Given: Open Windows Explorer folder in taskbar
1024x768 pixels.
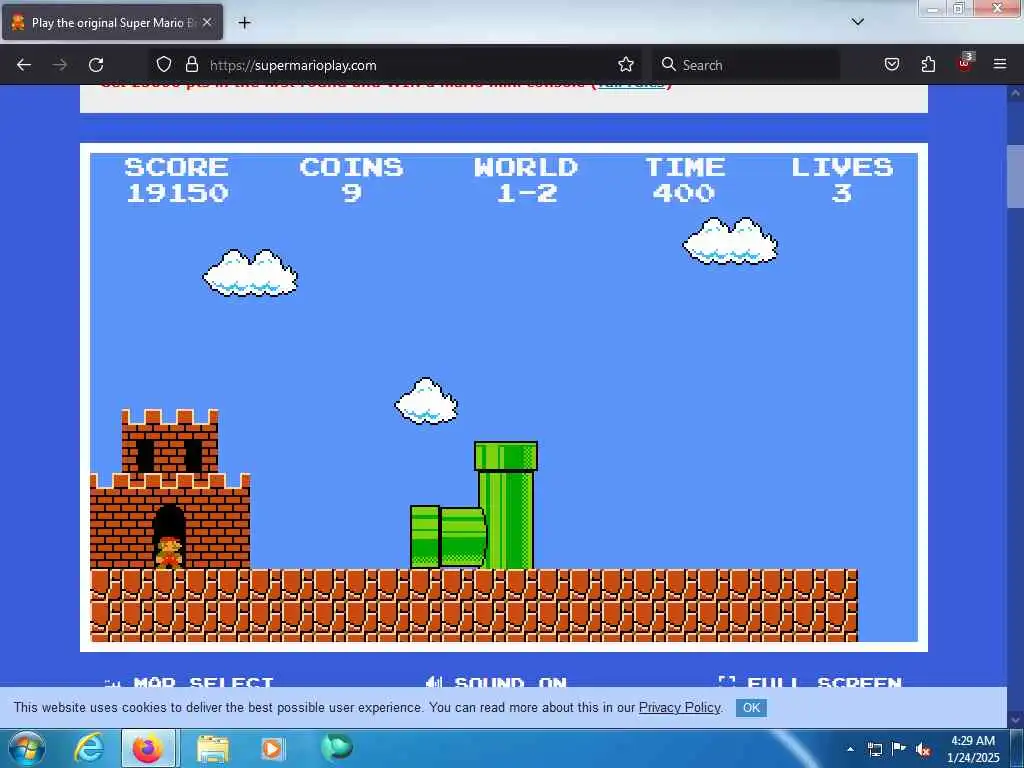Looking at the screenshot, I should pos(213,748).
